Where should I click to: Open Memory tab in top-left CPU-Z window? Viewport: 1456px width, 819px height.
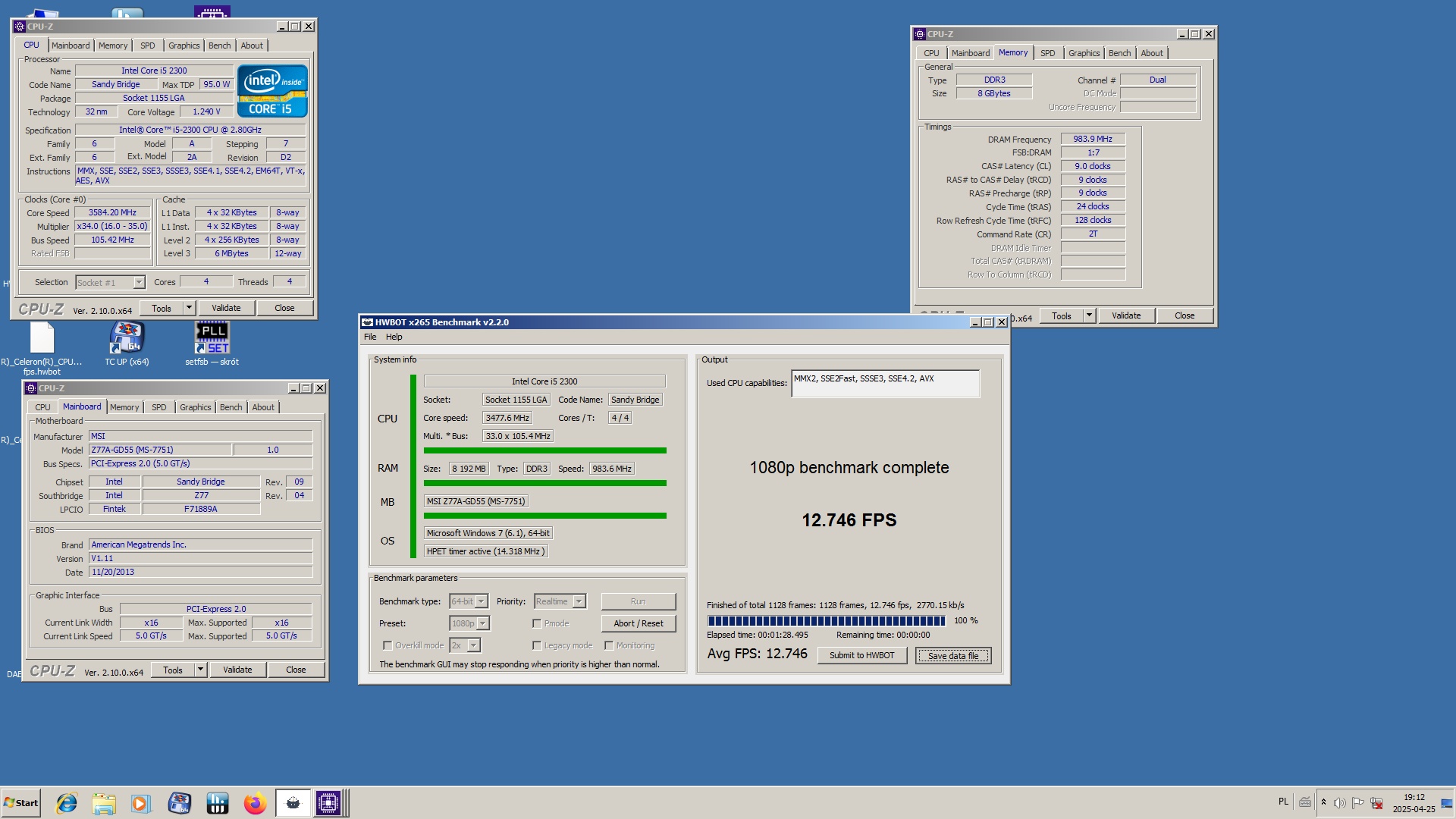coord(113,45)
